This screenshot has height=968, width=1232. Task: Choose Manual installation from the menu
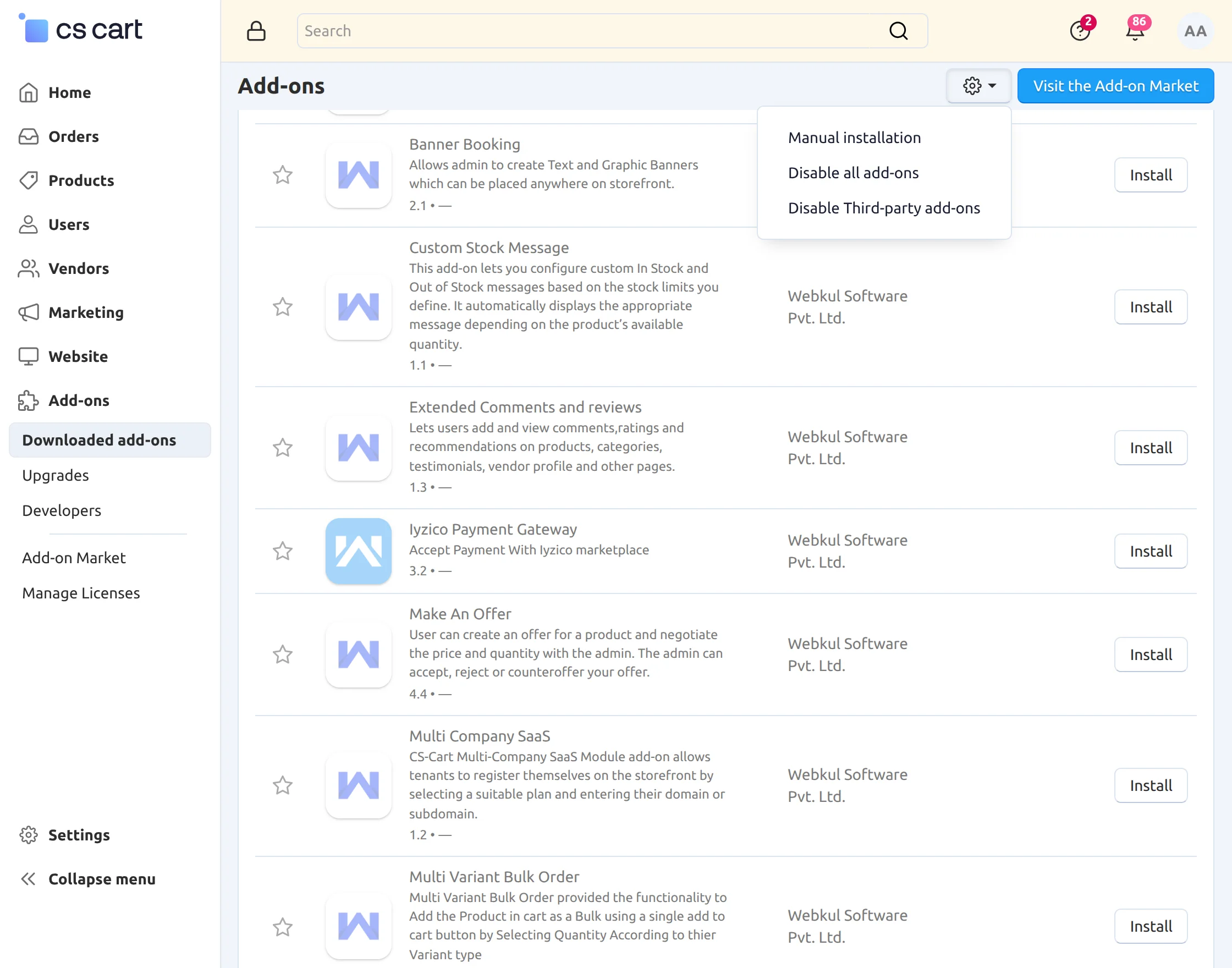[854, 137]
